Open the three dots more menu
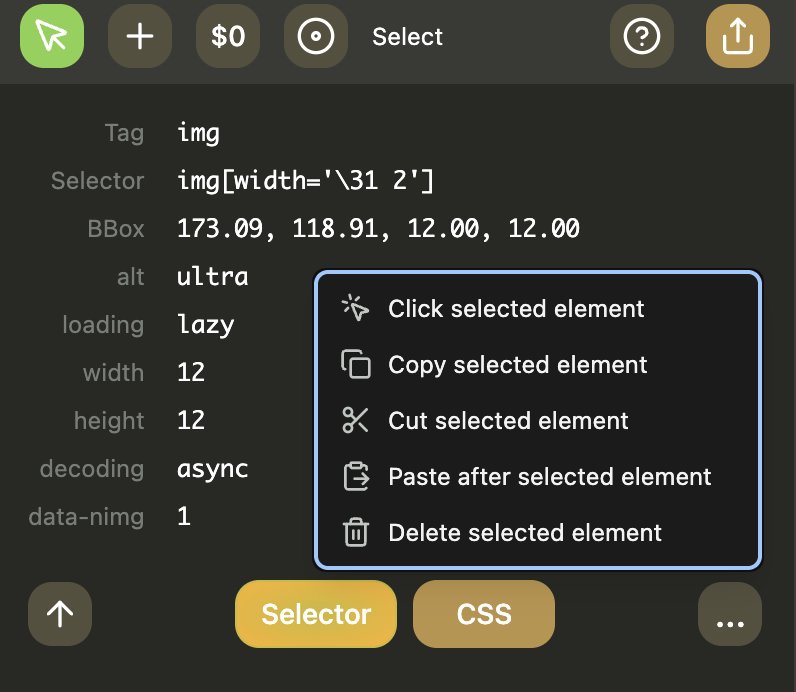 click(x=730, y=614)
